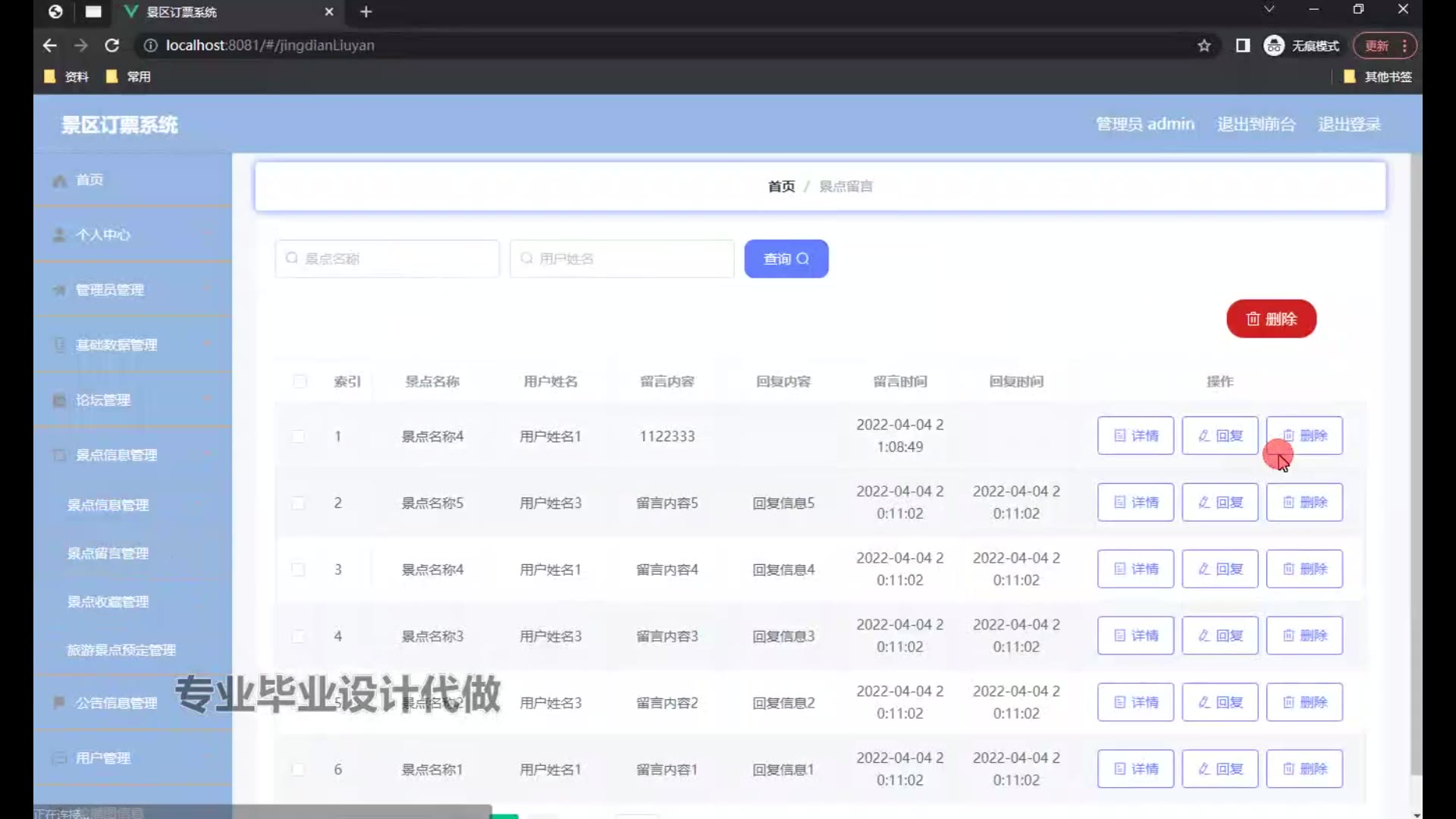Image resolution: width=1456 pixels, height=819 pixels.
Task: Click 回复 for row 4 留言内容3
Action: coord(1219,636)
